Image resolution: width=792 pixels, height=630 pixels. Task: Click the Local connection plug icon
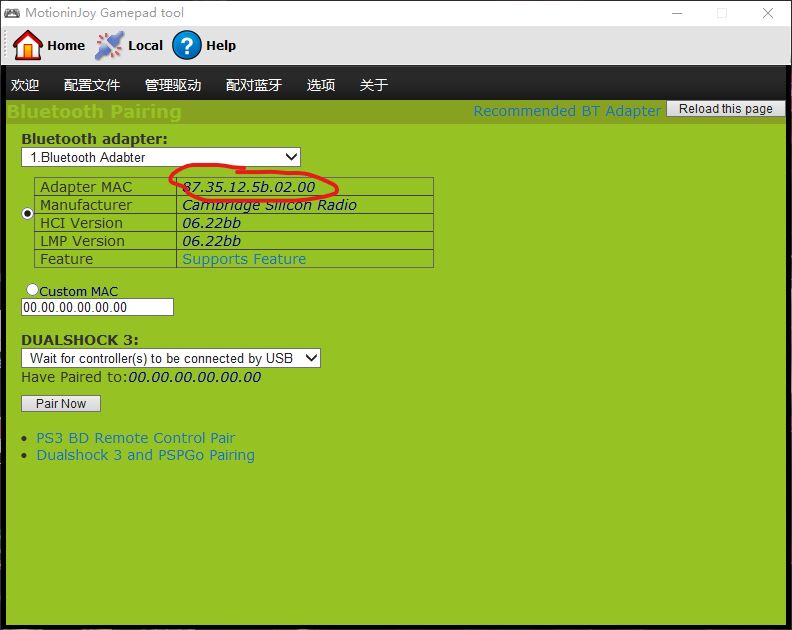point(109,45)
